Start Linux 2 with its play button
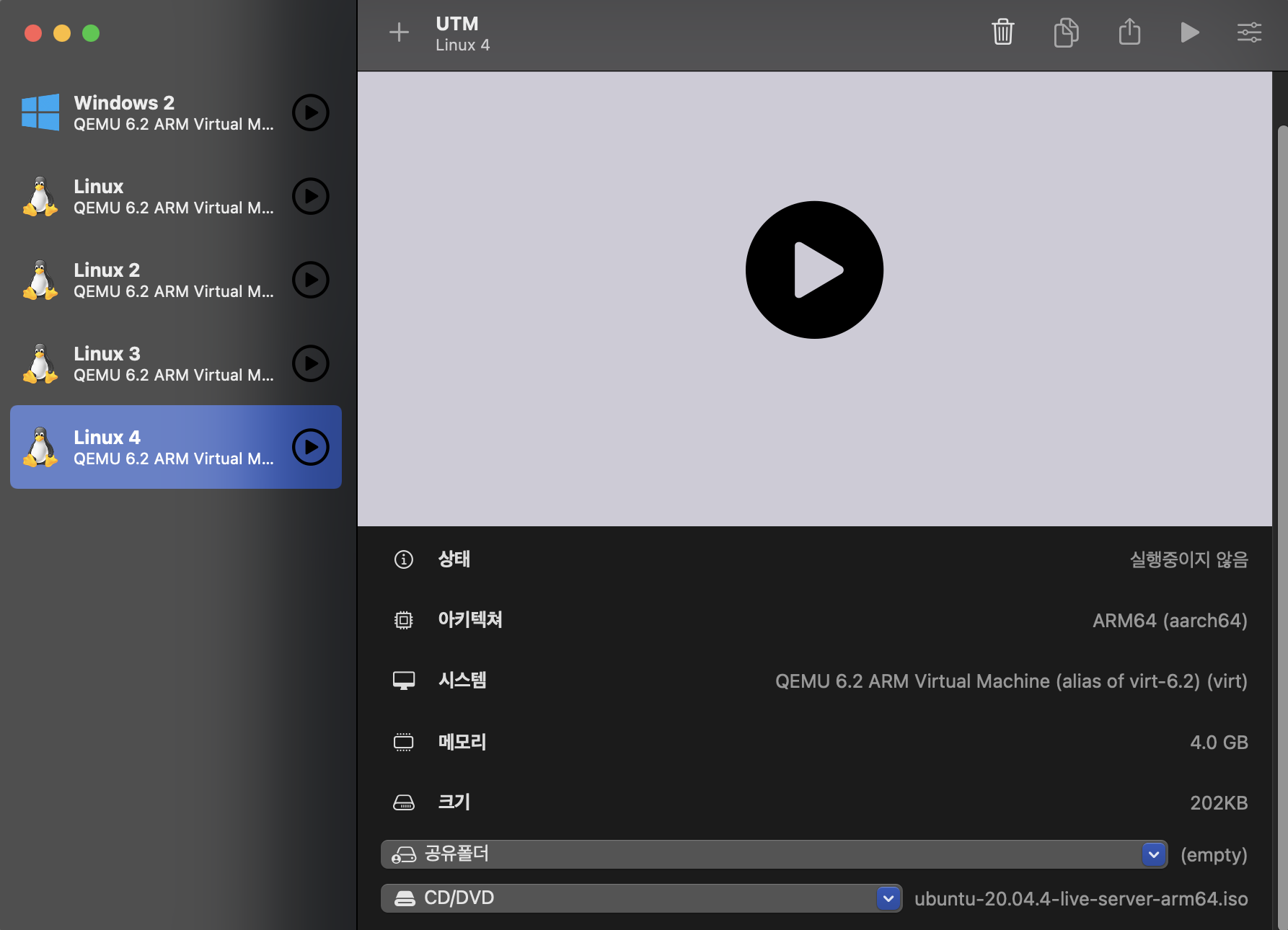This screenshot has height=930, width=1288. pos(311,280)
